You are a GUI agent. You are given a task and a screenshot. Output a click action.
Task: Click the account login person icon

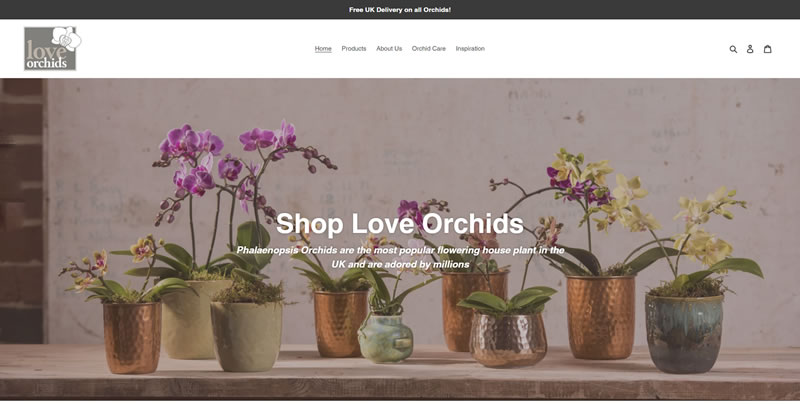point(750,49)
